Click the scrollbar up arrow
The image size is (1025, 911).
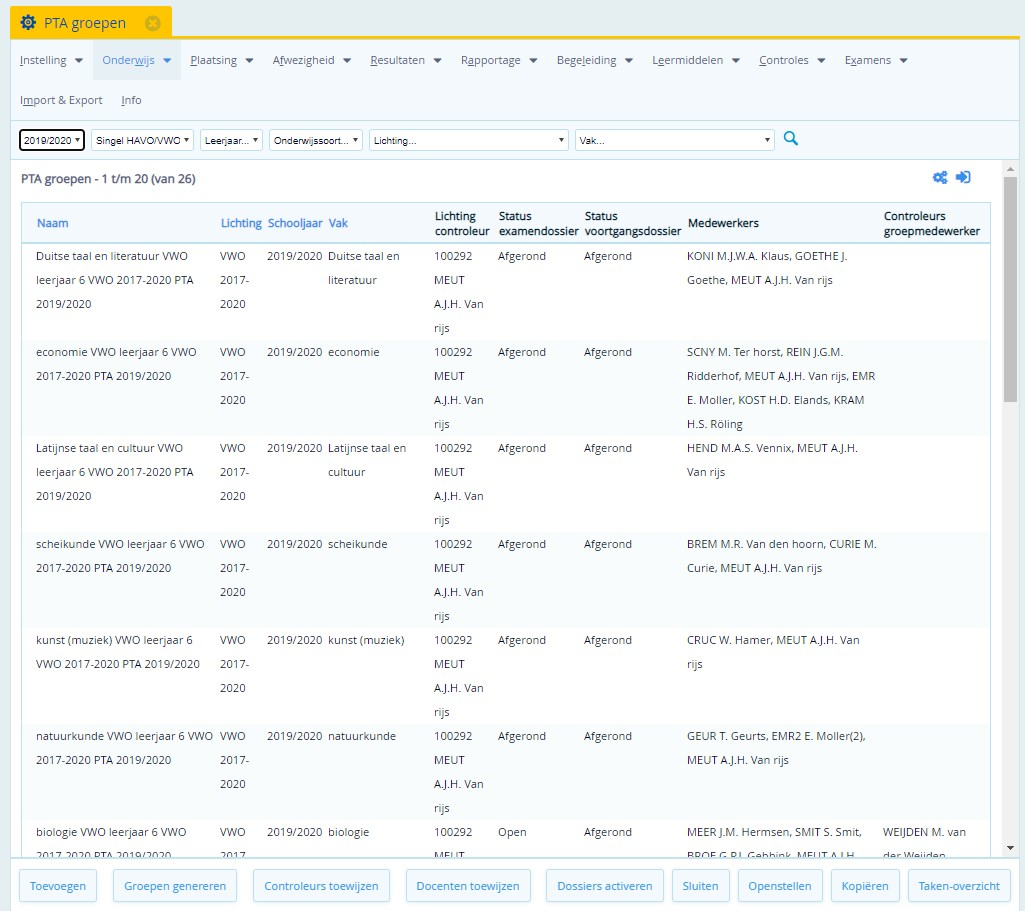pos(1010,169)
